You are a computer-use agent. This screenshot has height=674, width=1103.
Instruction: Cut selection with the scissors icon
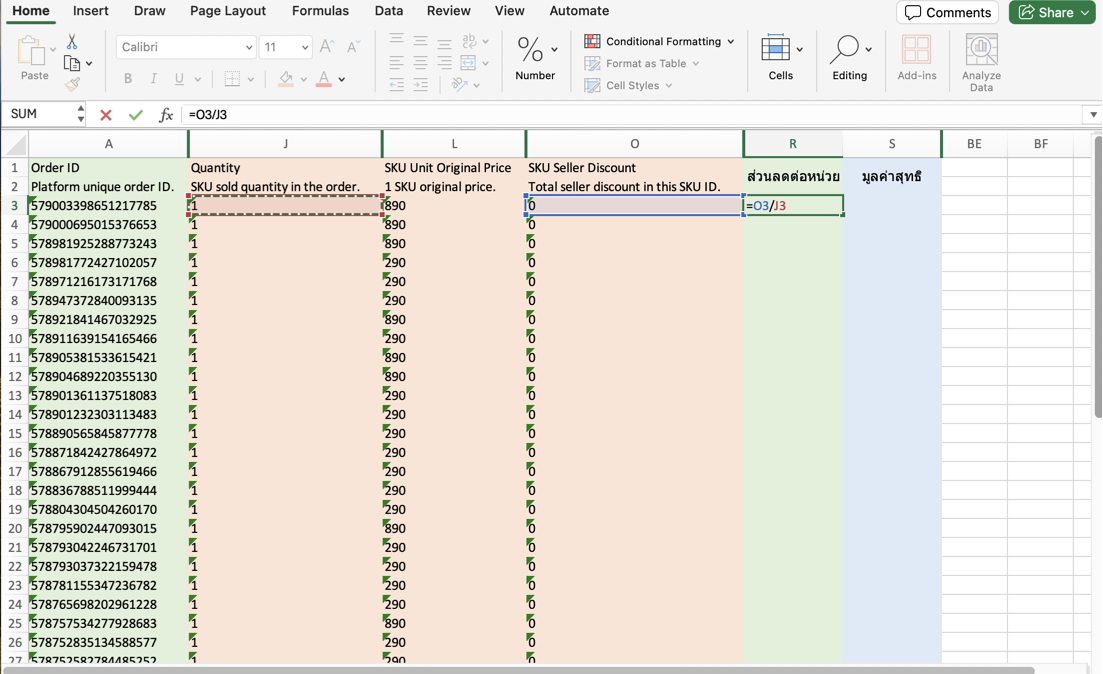pos(72,42)
